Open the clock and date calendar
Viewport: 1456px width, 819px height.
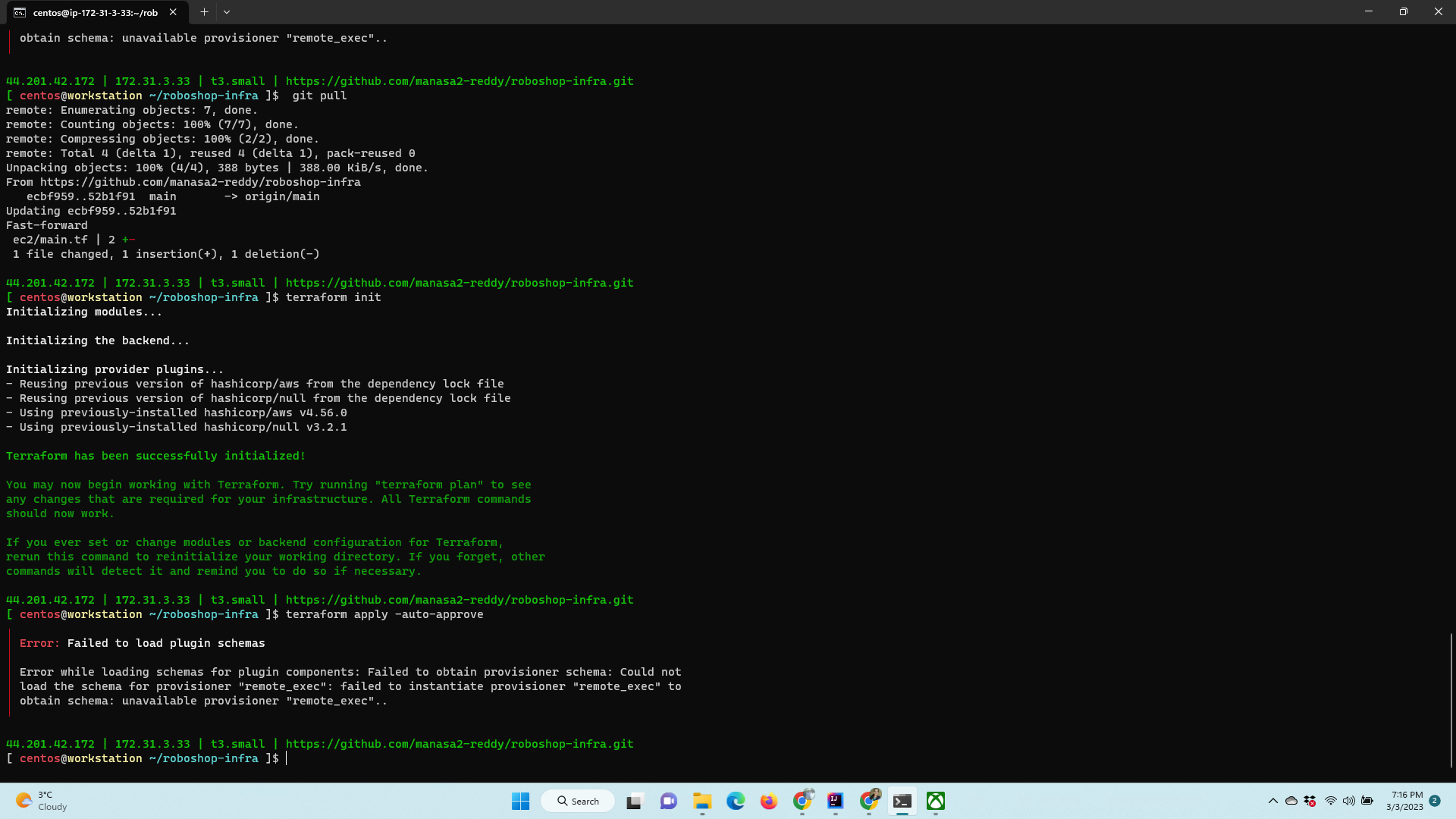(1405, 801)
